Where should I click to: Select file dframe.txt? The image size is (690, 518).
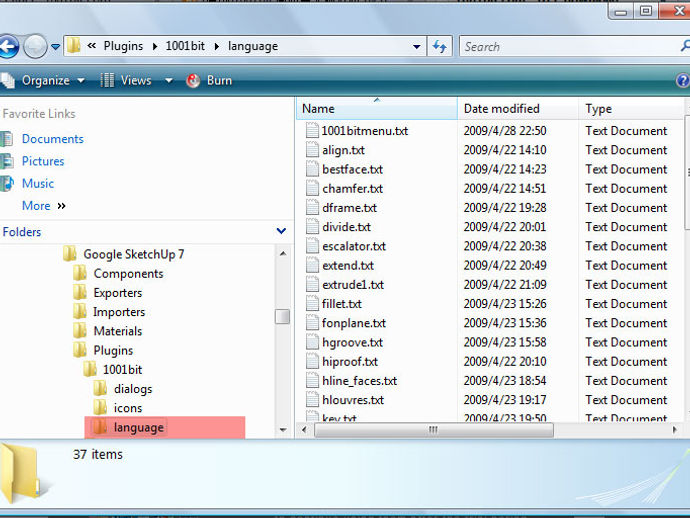click(x=349, y=208)
